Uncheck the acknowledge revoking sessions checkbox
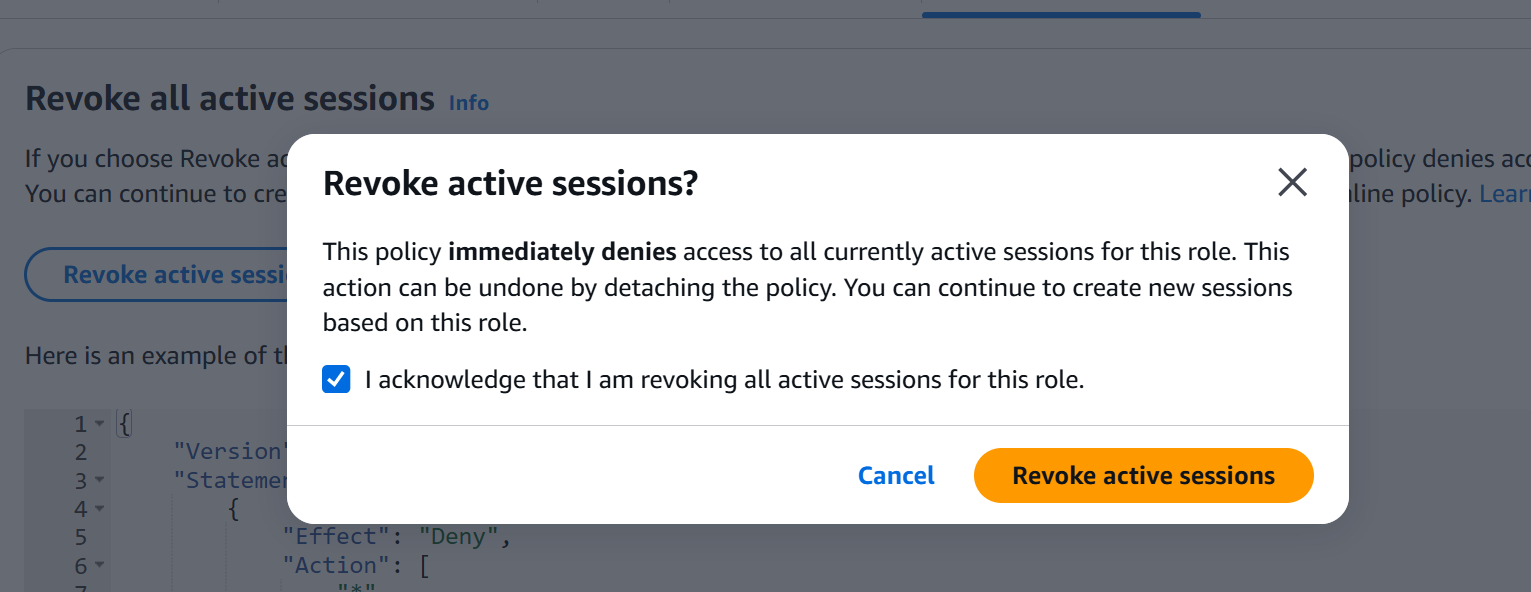Viewport: 1531px width, 592px height. 336,380
